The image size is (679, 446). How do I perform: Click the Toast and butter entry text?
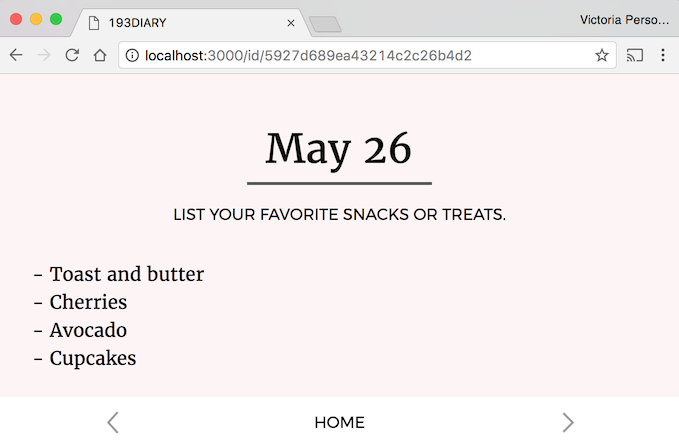pyautogui.click(x=126, y=274)
